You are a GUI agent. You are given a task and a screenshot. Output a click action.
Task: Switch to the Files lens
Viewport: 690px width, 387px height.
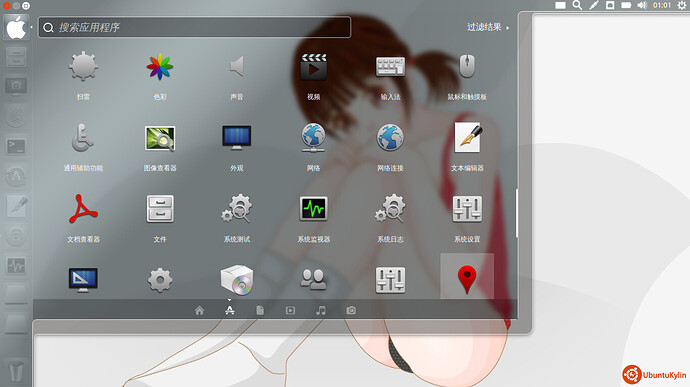pos(260,310)
